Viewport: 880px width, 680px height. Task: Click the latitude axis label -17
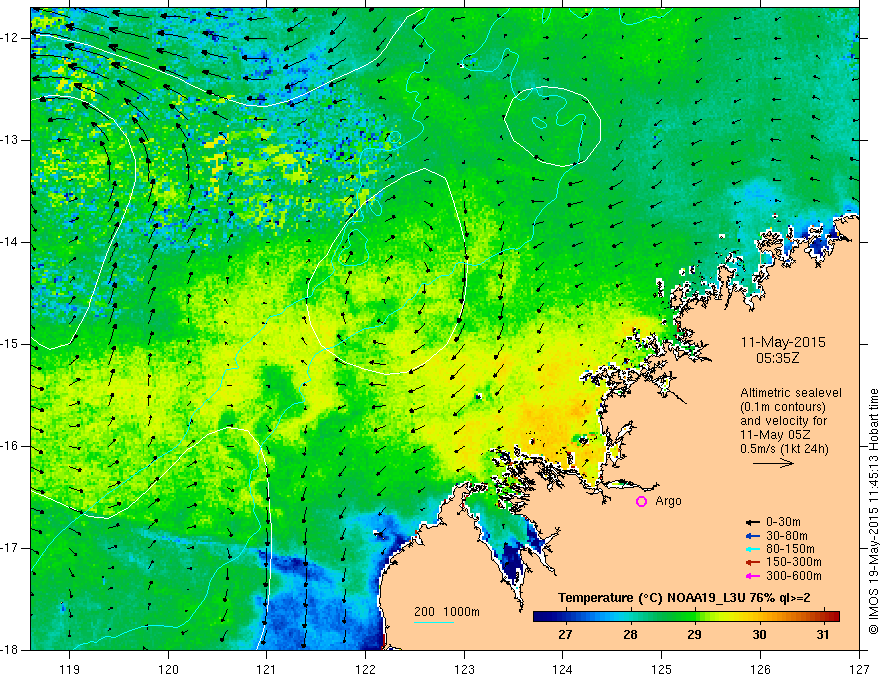point(10,548)
